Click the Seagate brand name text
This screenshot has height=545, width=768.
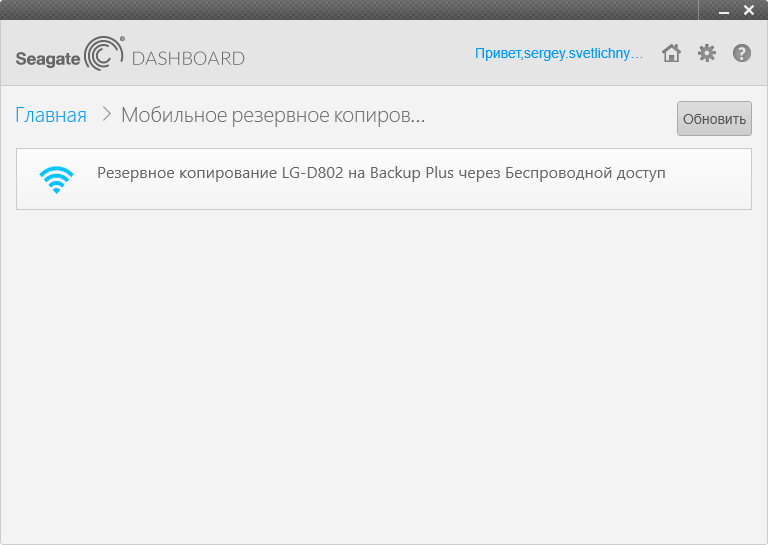click(x=48, y=59)
